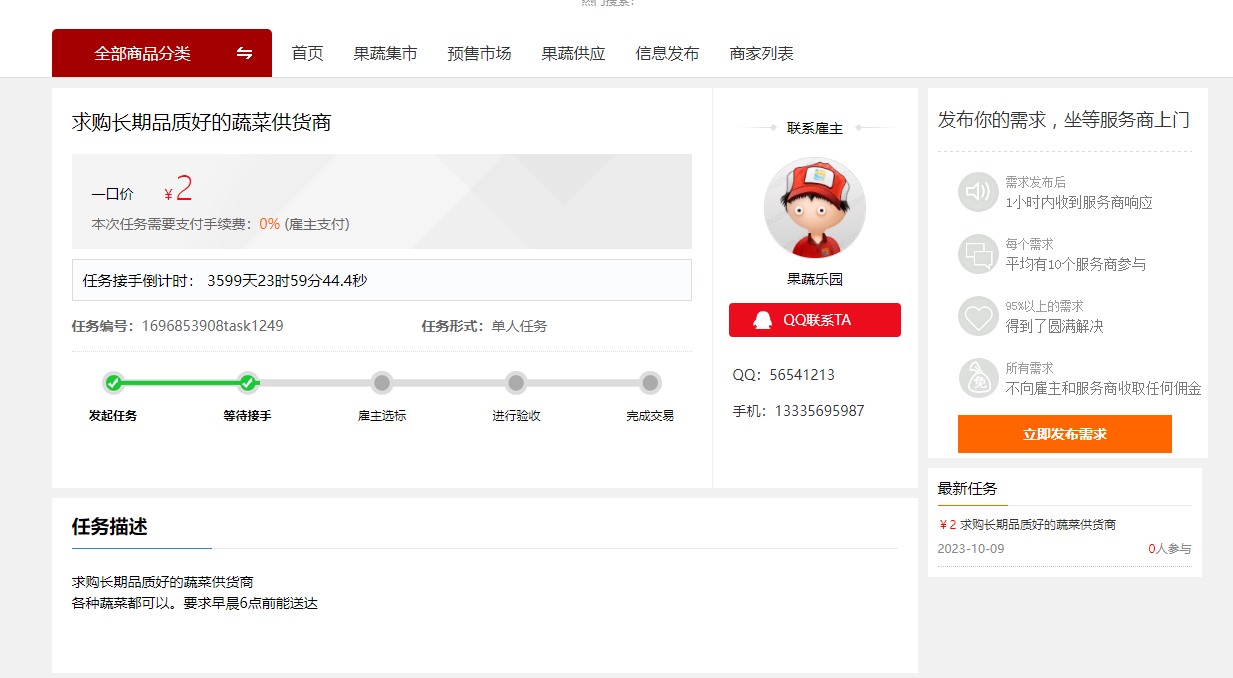Click the date 2023-10-09 under latest task
This screenshot has width=1233, height=678.
[971, 549]
